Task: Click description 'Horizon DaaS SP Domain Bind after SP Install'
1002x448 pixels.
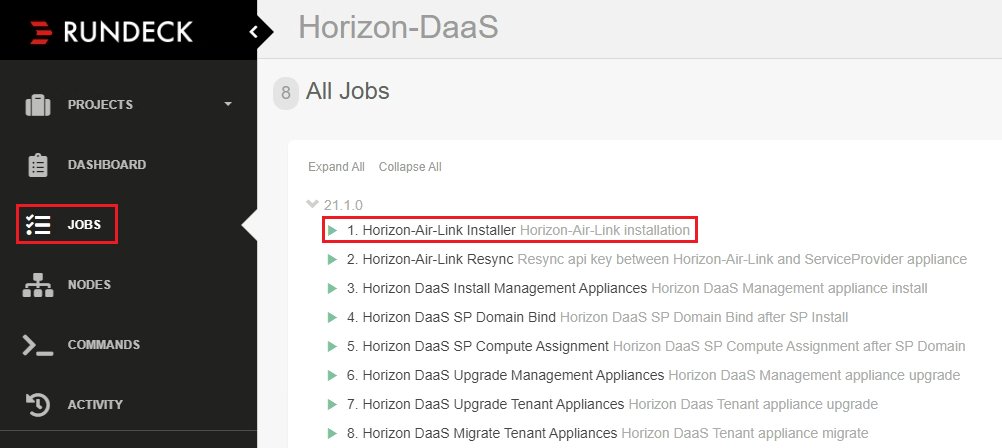Action: (704, 317)
